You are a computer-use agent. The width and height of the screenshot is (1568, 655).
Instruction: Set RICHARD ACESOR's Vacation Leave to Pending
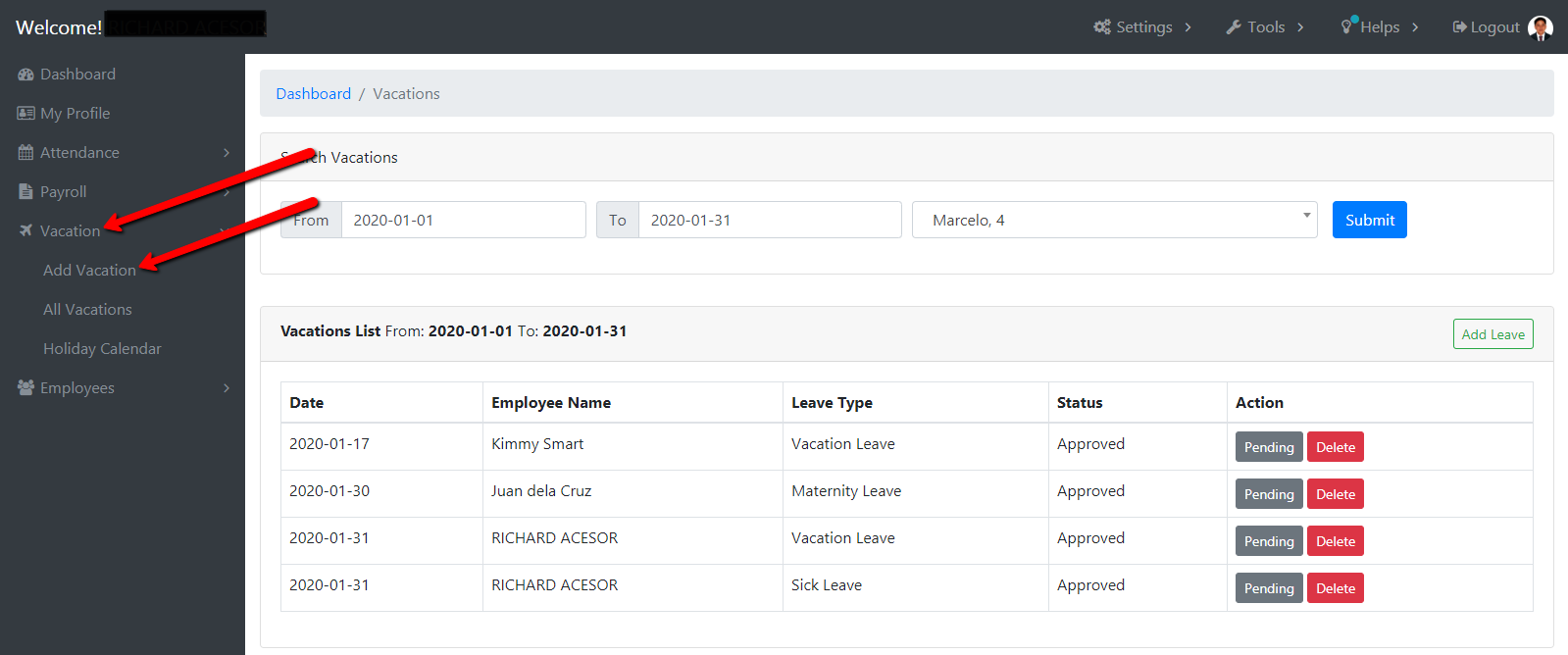(1269, 541)
